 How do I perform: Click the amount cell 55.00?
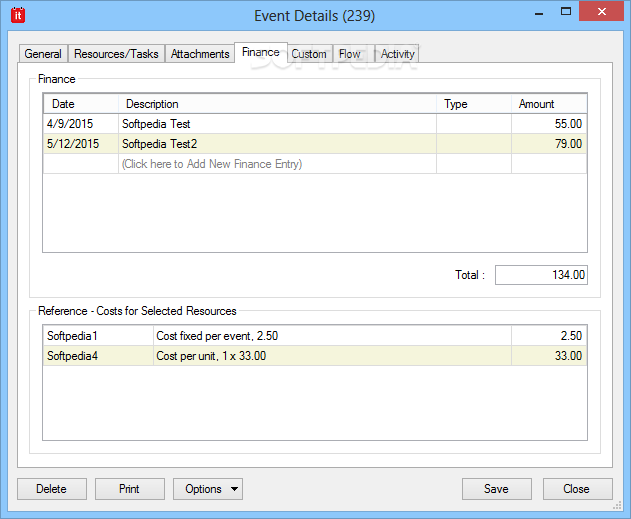549,124
